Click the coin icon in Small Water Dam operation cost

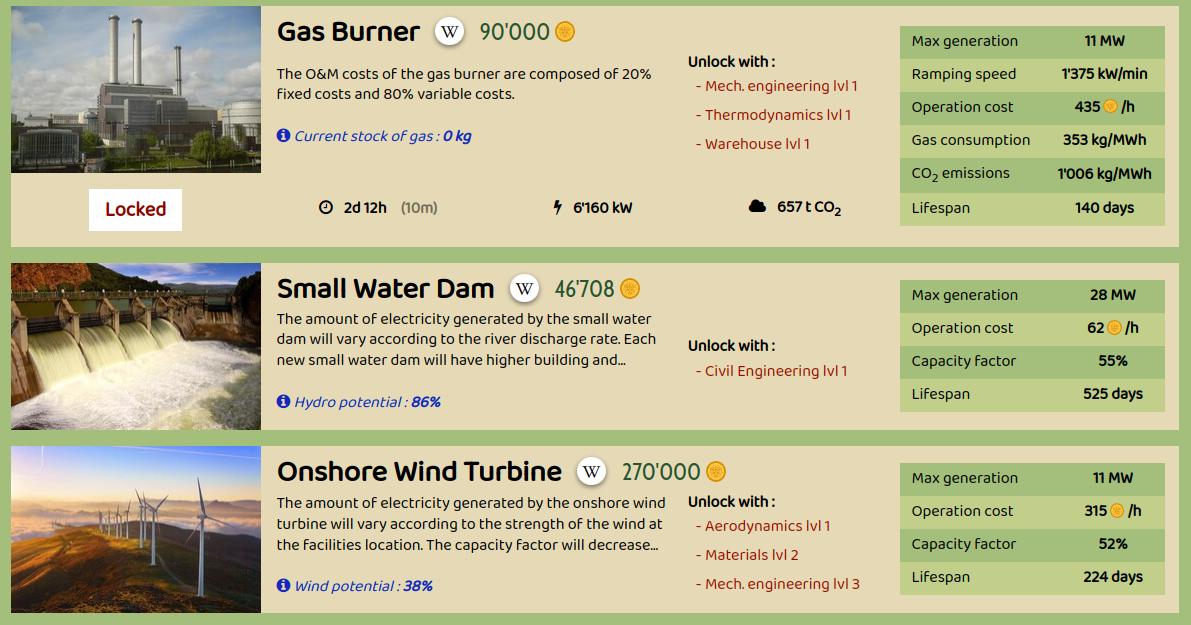click(x=1114, y=328)
